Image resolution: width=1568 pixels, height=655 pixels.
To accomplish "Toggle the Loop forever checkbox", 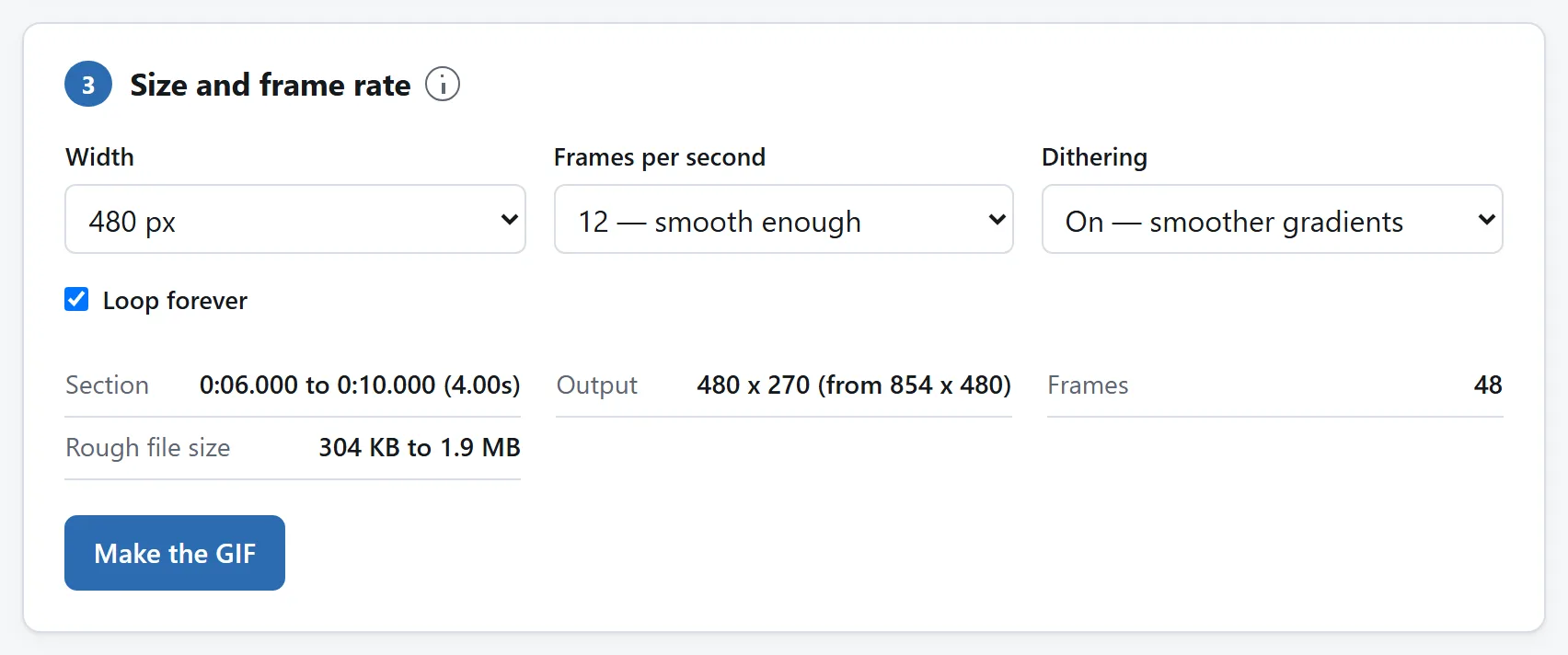I will click(76, 299).
